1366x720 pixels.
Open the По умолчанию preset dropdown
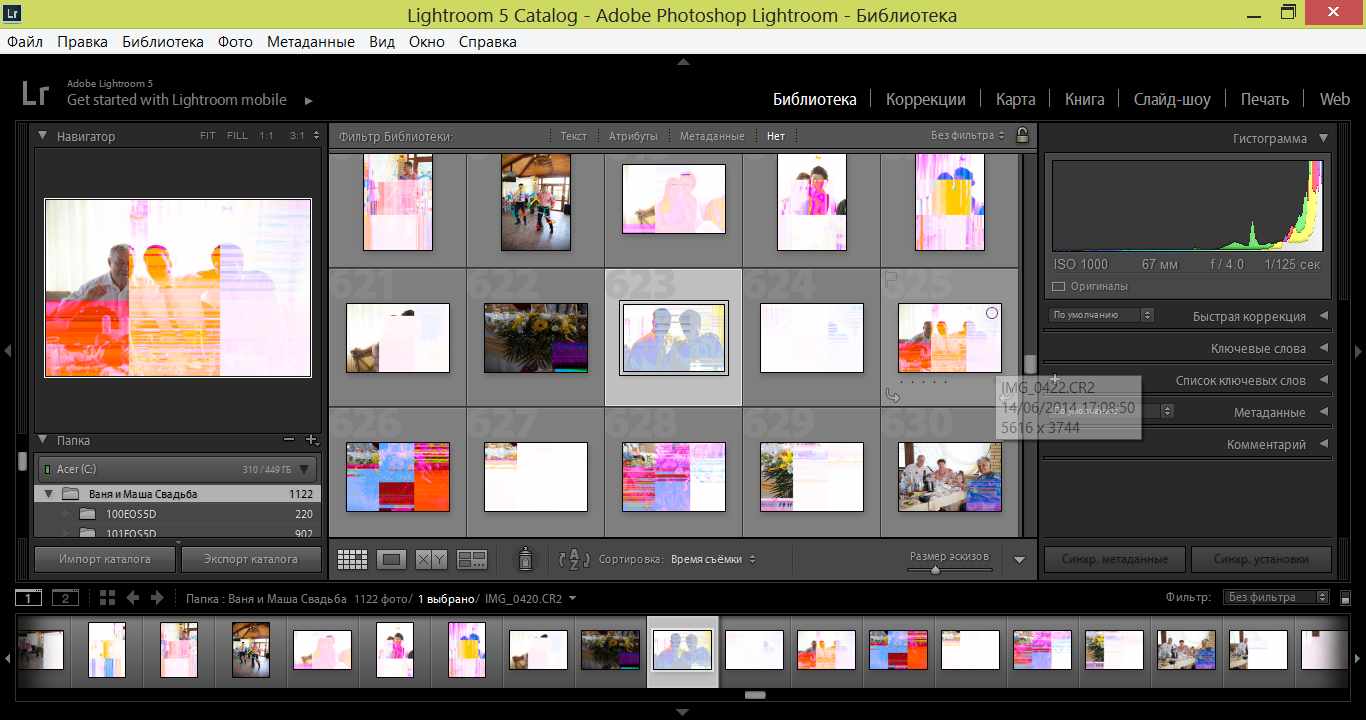click(x=1102, y=315)
